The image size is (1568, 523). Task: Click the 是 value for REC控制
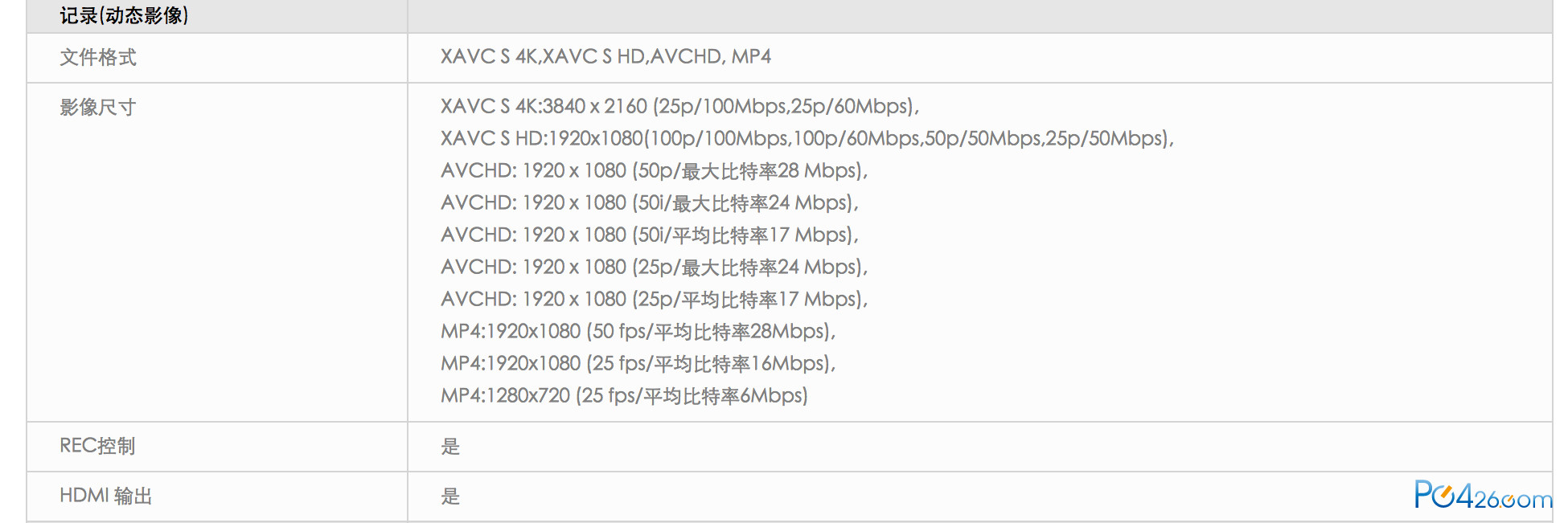click(x=450, y=447)
